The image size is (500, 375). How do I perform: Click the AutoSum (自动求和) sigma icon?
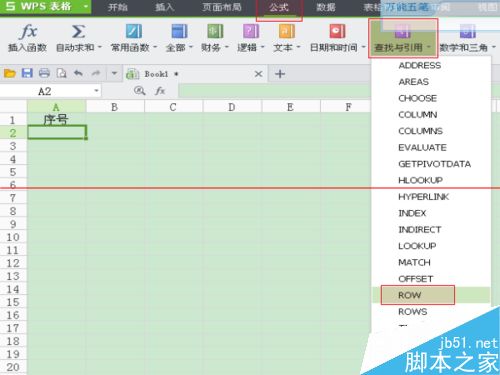[78, 32]
